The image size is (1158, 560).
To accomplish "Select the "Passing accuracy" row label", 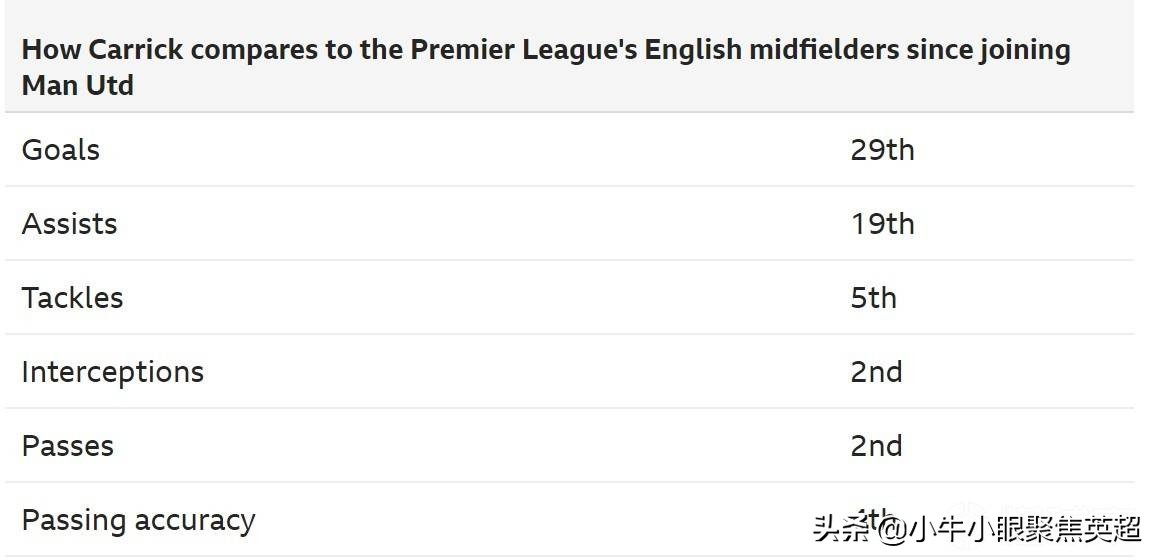I will coord(138,520).
